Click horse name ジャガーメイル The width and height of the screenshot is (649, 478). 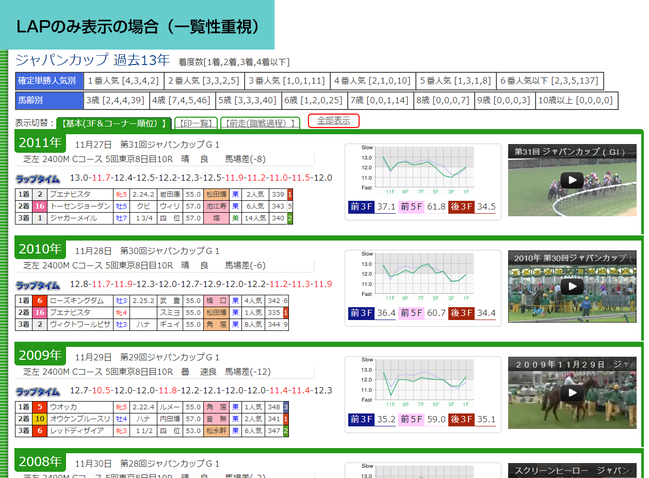pos(74,218)
